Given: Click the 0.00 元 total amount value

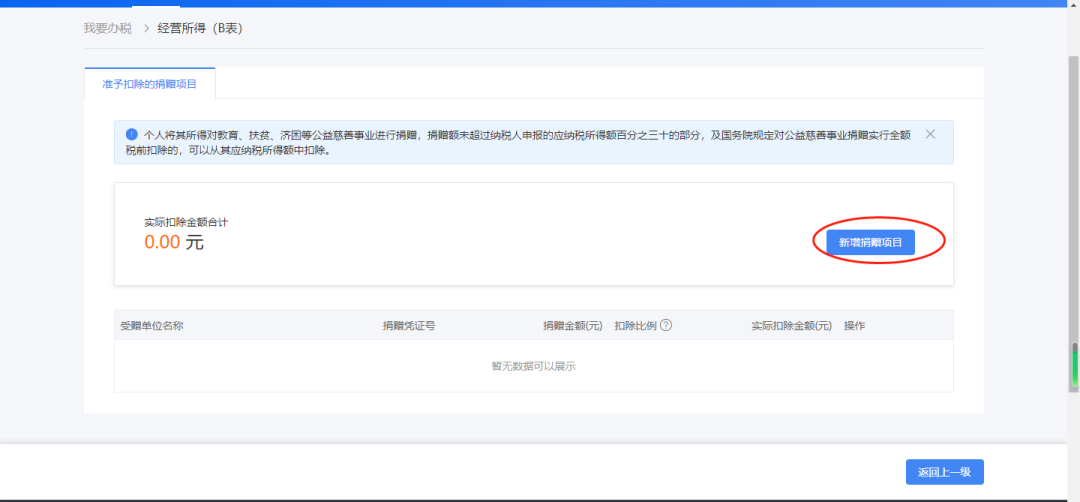Looking at the screenshot, I should tap(174, 242).
